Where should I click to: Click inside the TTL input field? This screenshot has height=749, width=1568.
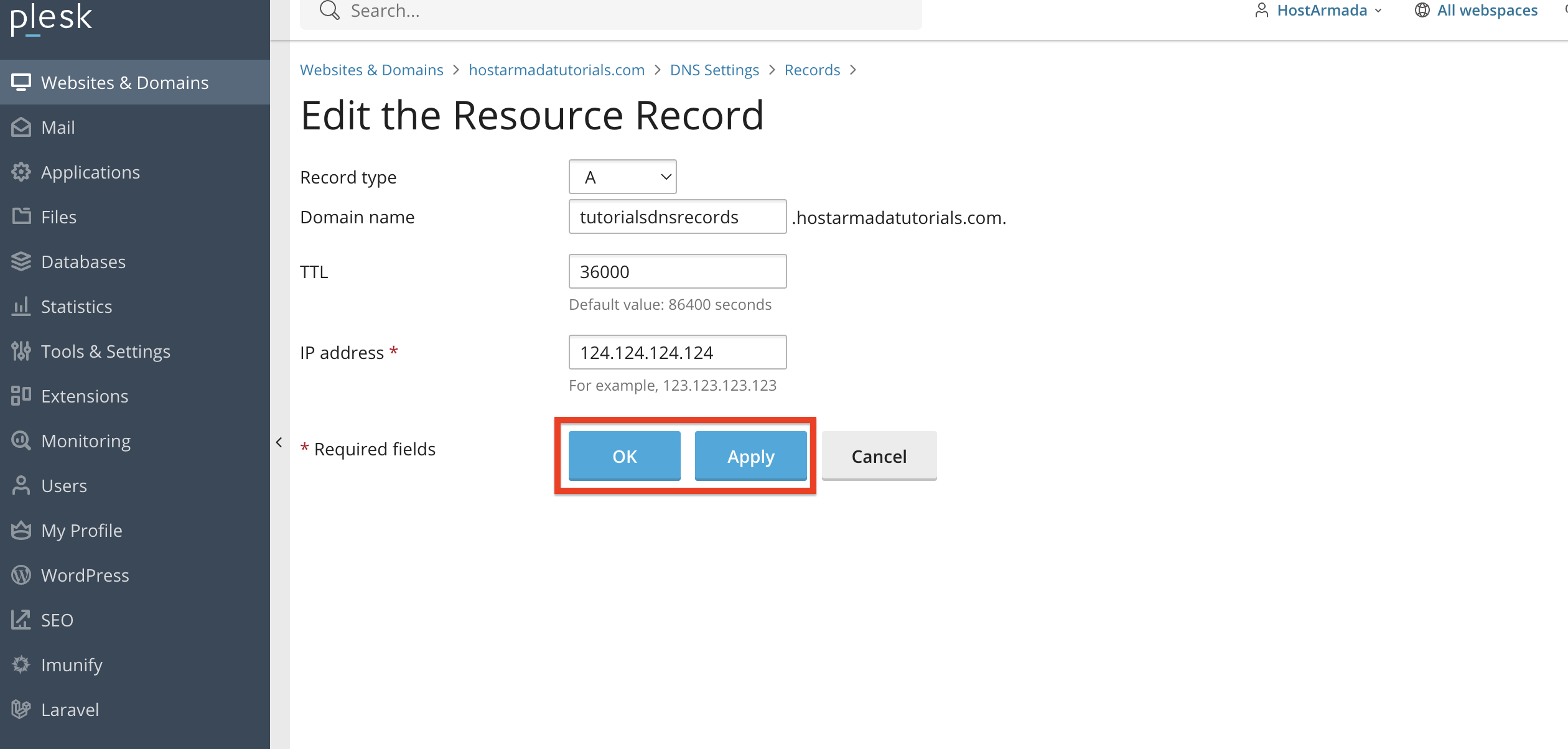pyautogui.click(x=677, y=271)
